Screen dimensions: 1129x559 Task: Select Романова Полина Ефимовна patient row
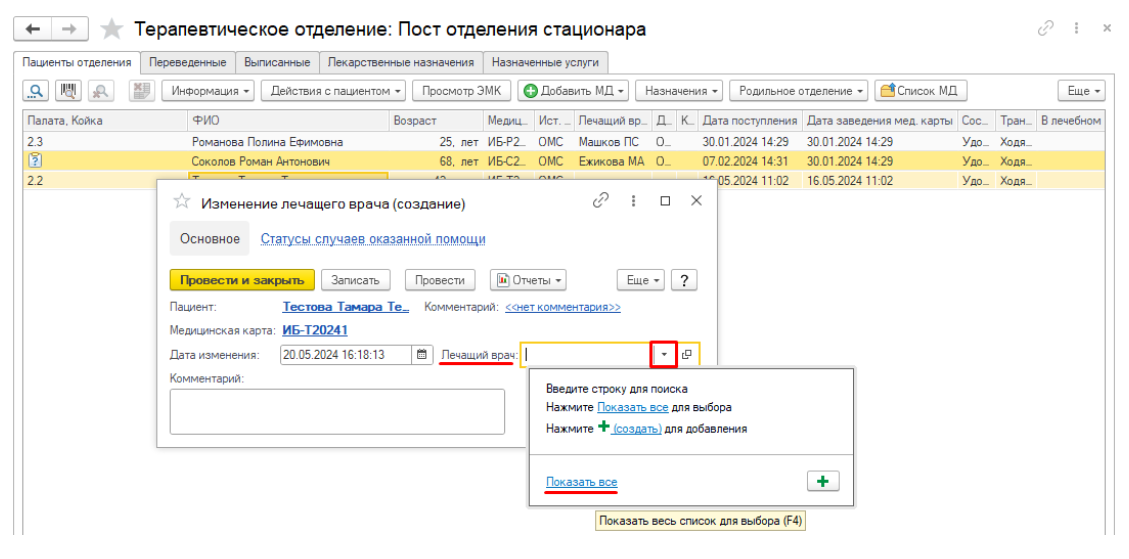tap(266, 142)
